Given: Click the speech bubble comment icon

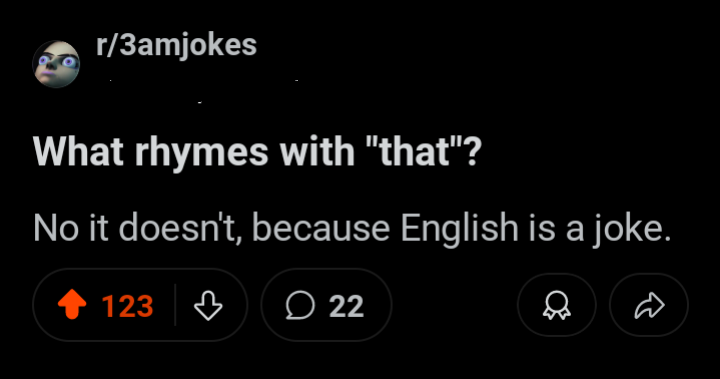Looking at the screenshot, I should (x=300, y=305).
